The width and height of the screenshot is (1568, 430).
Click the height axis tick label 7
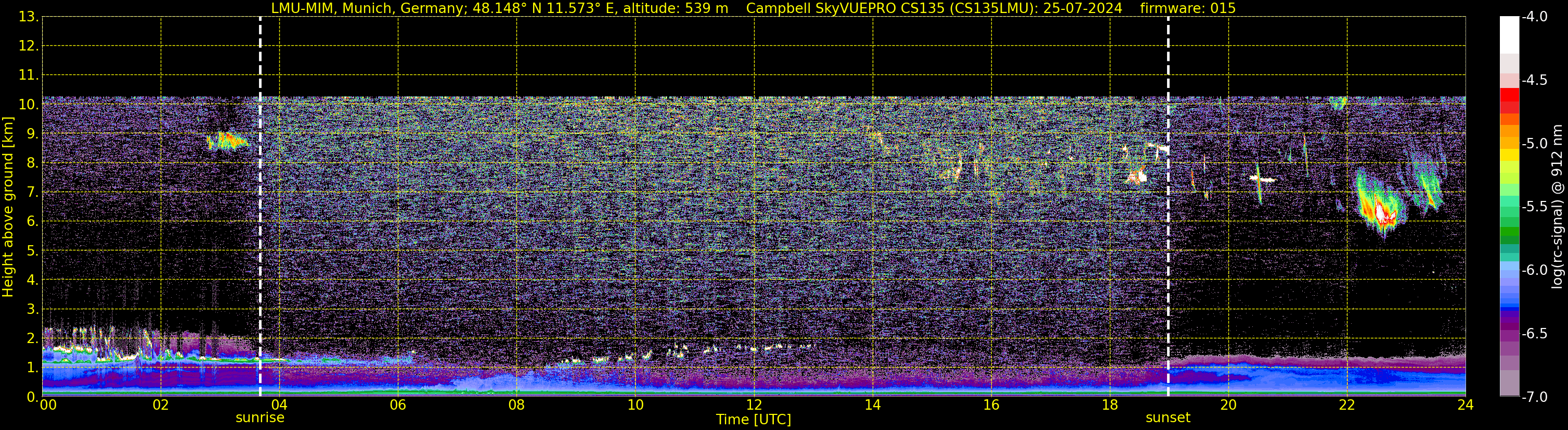tap(33, 192)
